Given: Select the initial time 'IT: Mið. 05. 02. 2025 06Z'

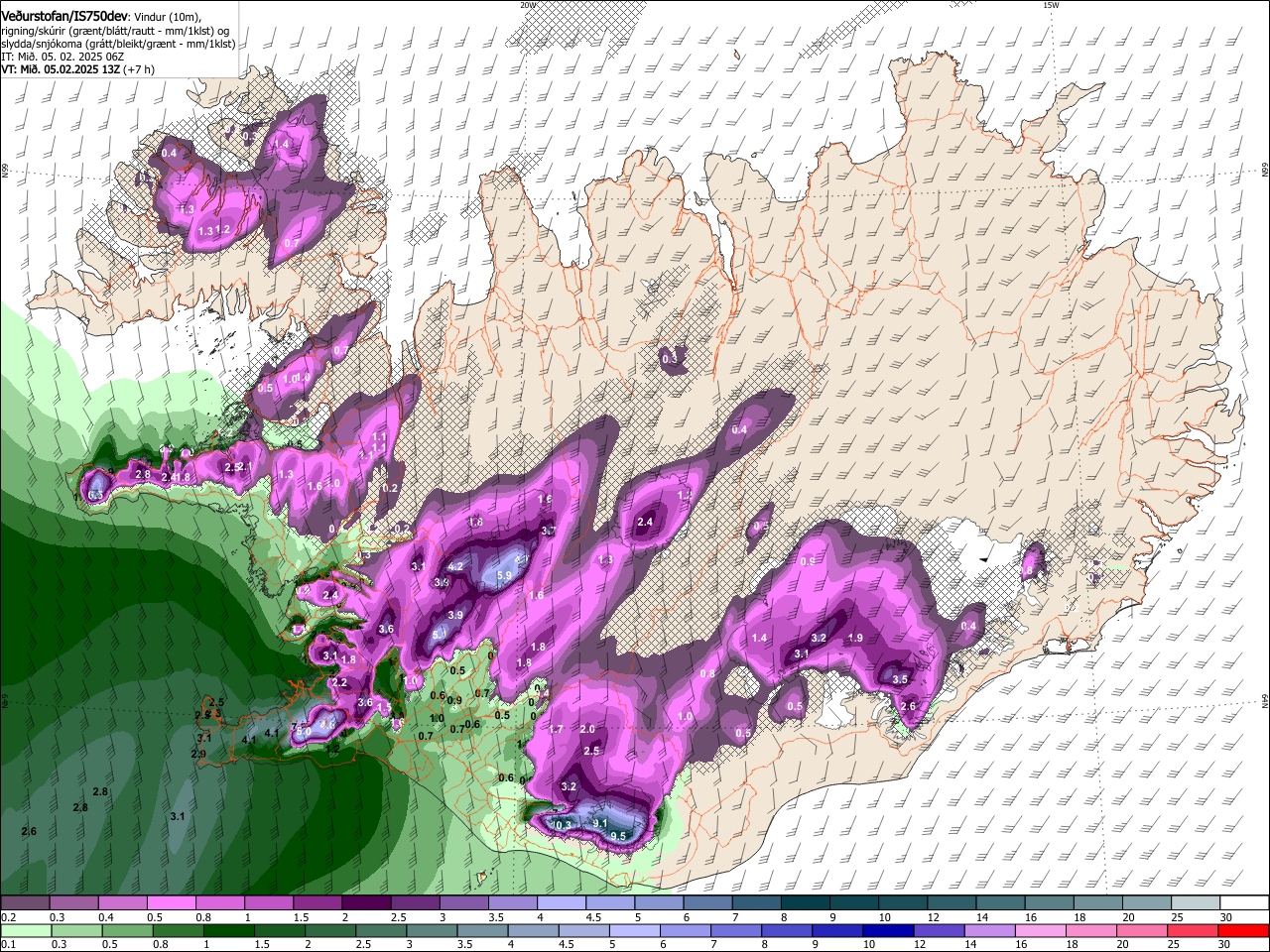Looking at the screenshot, I should tap(63, 57).
